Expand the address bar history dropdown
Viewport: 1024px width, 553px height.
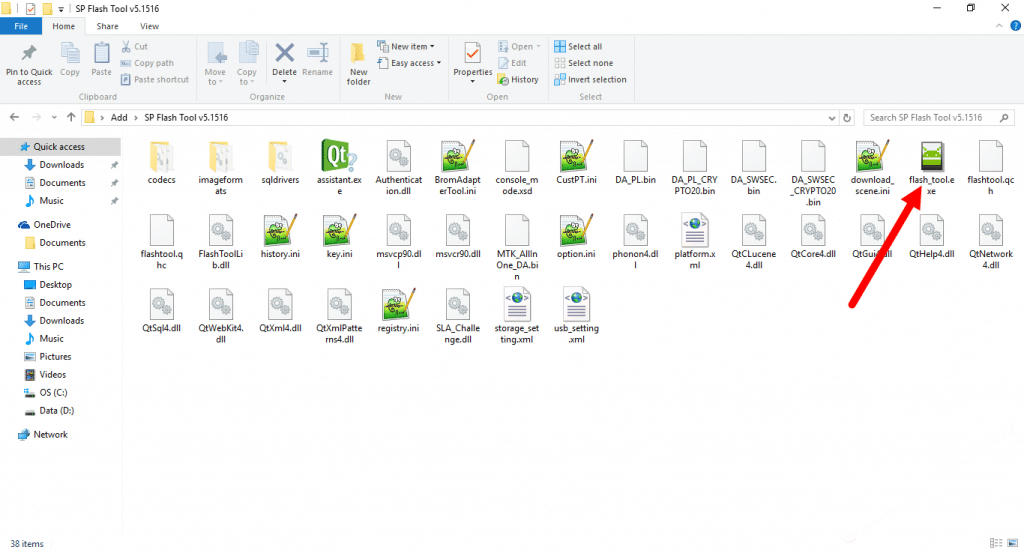tap(831, 118)
